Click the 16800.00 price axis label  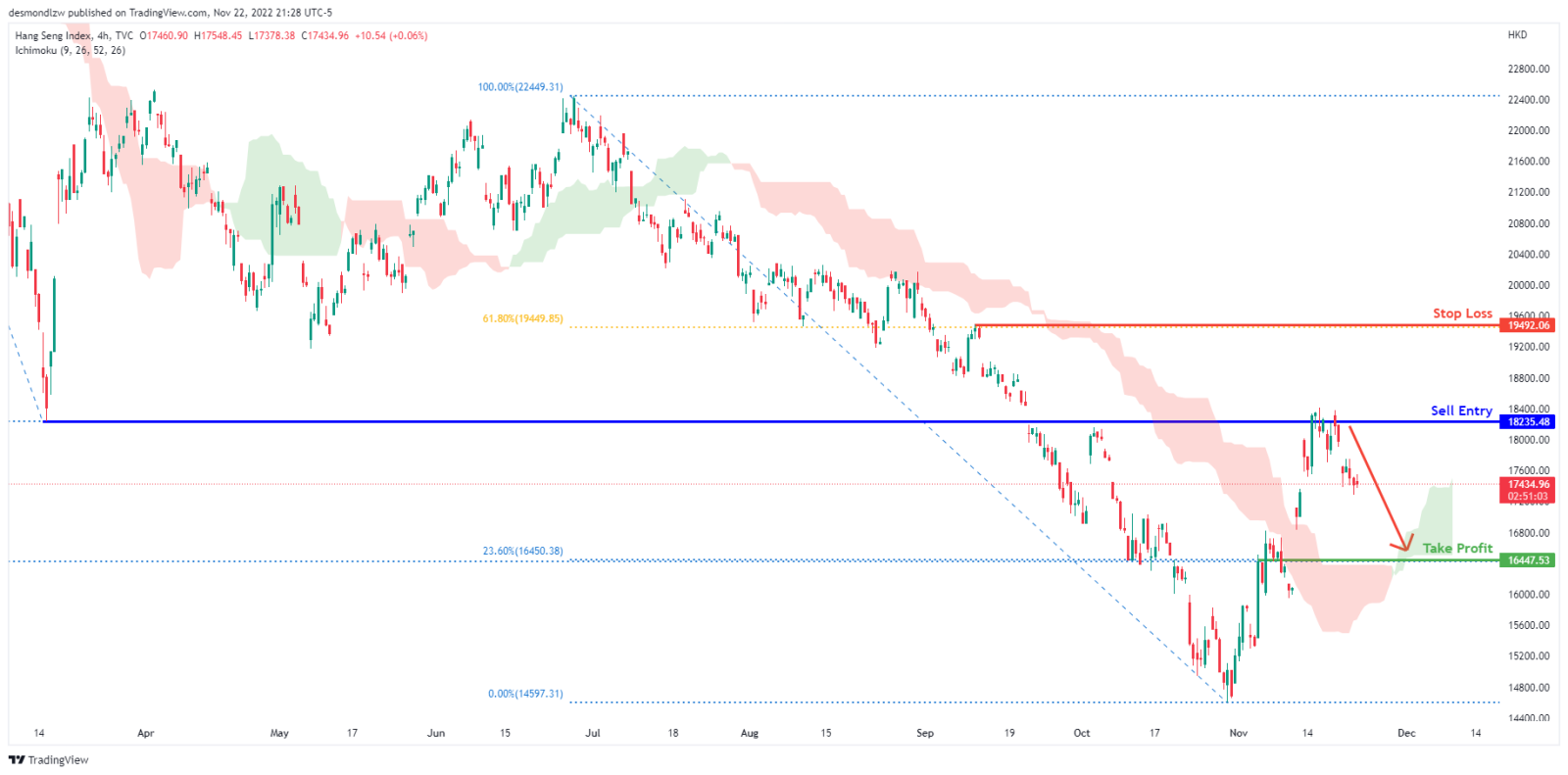pyautogui.click(x=1529, y=533)
